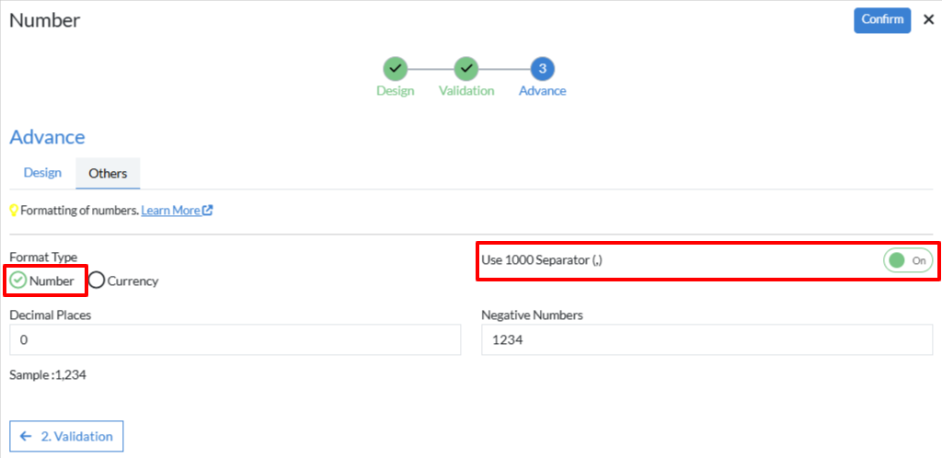Select the Number format type radio

point(18,281)
